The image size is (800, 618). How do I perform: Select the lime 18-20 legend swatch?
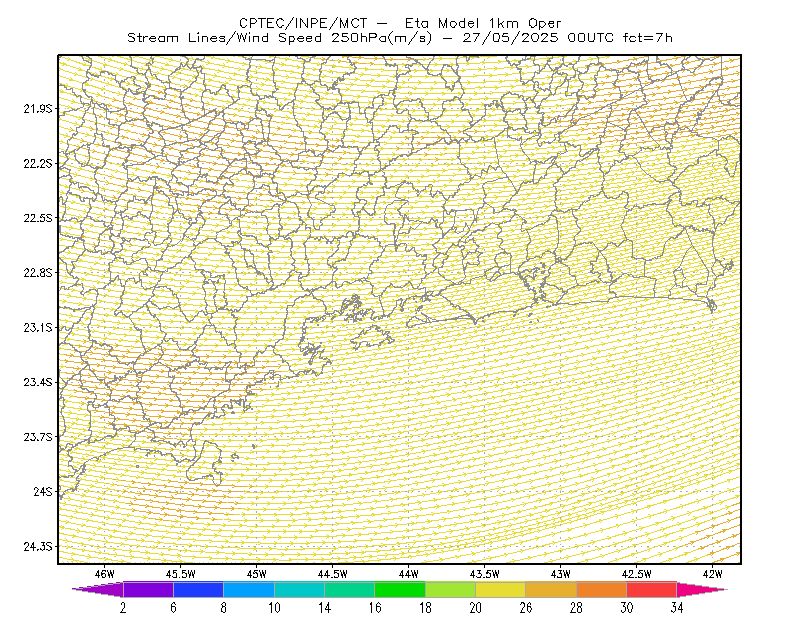click(x=451, y=589)
